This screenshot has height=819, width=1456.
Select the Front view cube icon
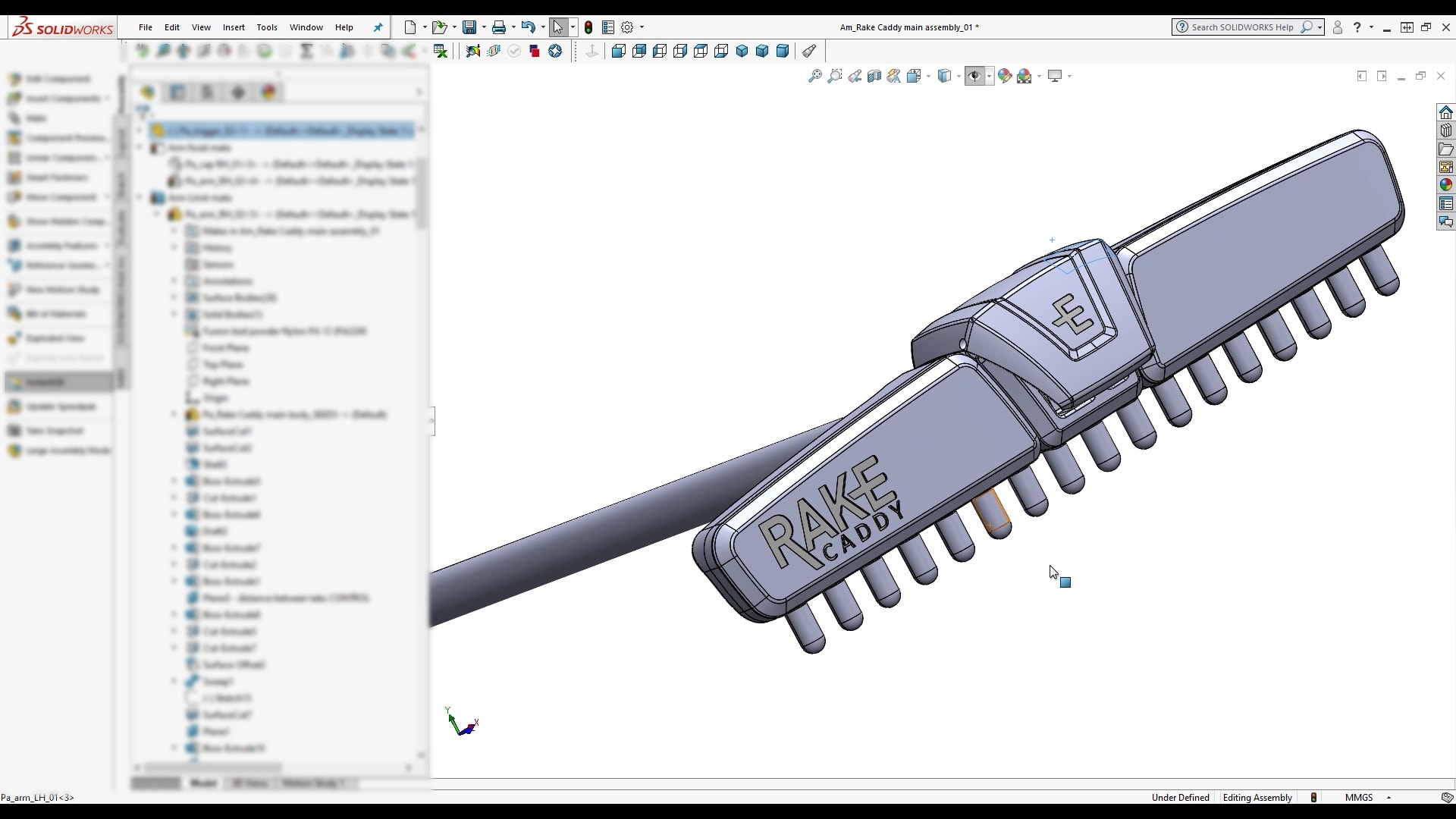coord(619,51)
